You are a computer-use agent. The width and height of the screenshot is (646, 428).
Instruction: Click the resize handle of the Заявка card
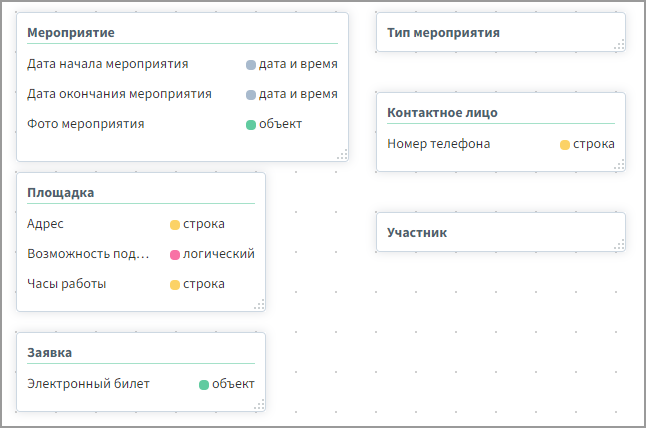pyautogui.click(x=259, y=405)
